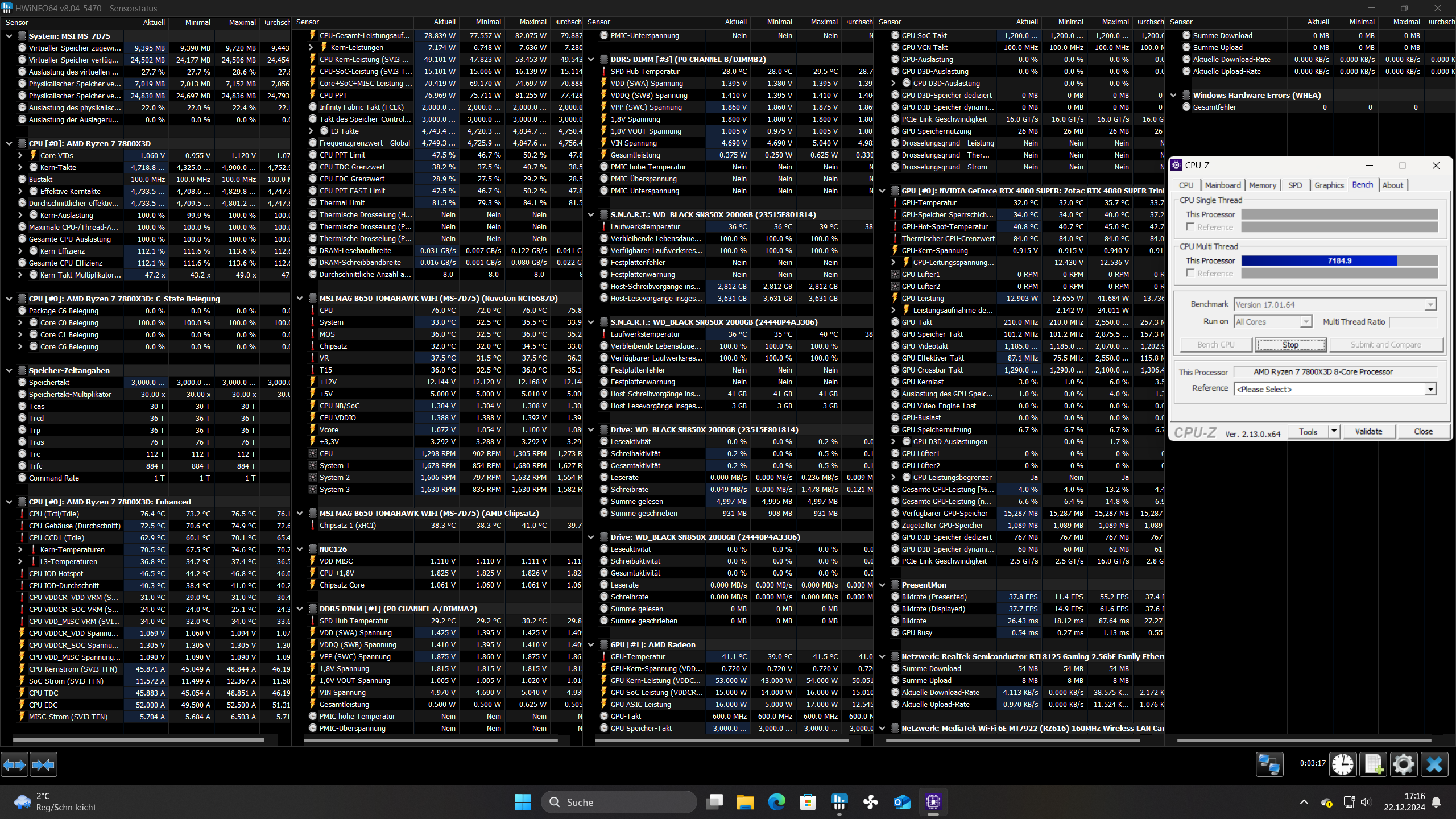
Task: Click the blue X sensor close icon
Action: pyautogui.click(x=1434, y=764)
